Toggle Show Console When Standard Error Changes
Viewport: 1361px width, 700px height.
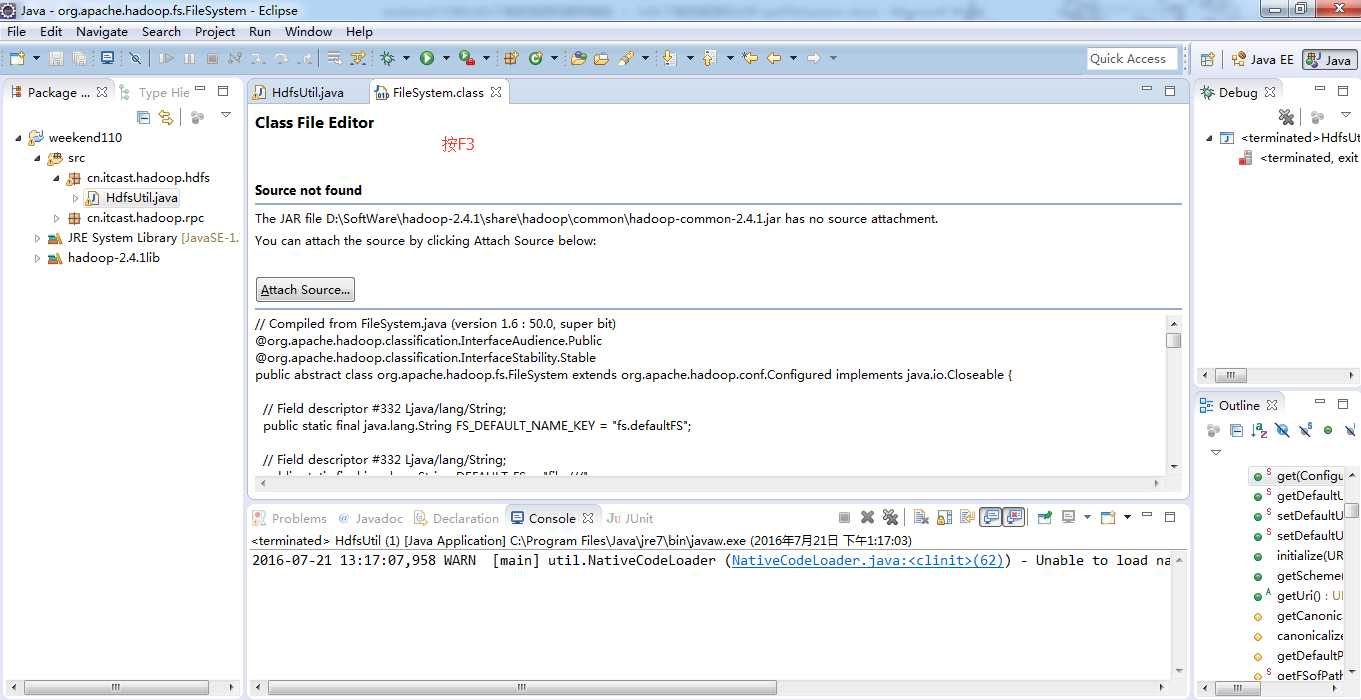[x=1014, y=517]
